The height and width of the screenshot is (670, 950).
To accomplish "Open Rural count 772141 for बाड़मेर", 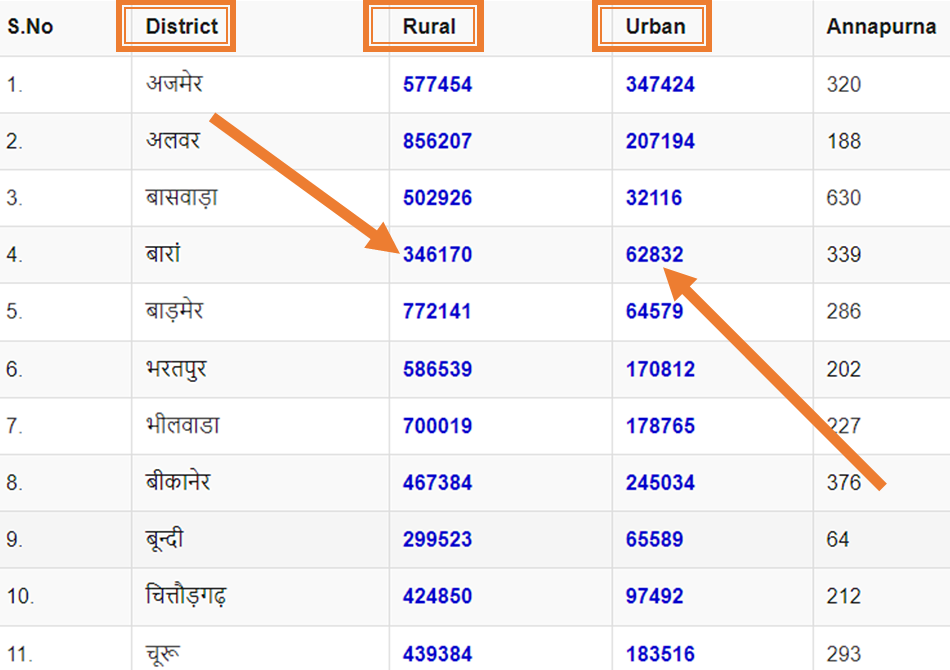I will coord(437,311).
